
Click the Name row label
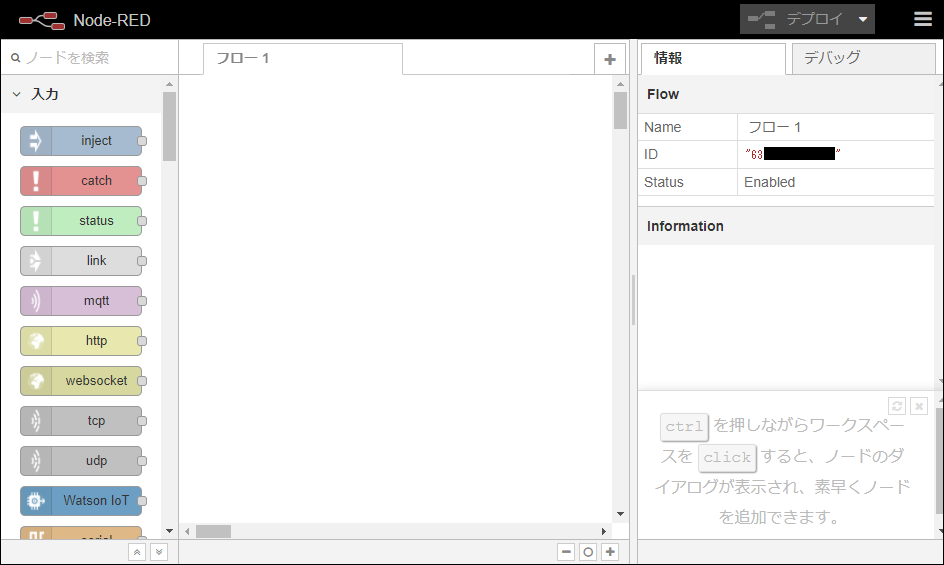click(x=662, y=127)
